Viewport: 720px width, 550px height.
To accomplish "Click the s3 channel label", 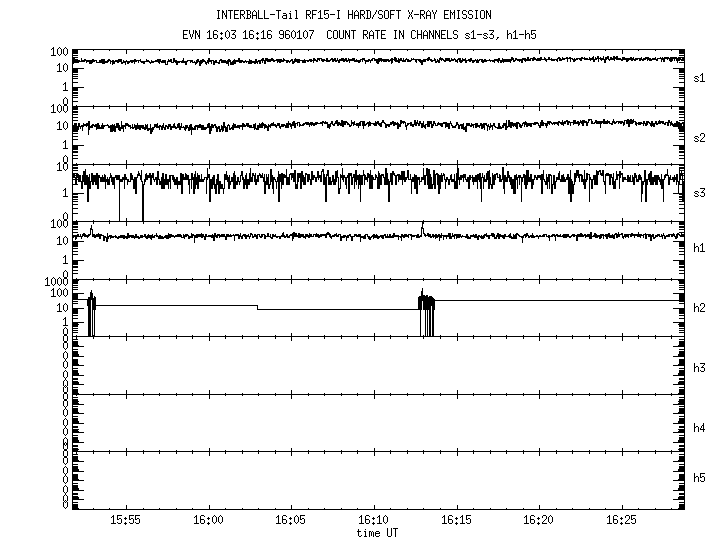I will (700, 191).
